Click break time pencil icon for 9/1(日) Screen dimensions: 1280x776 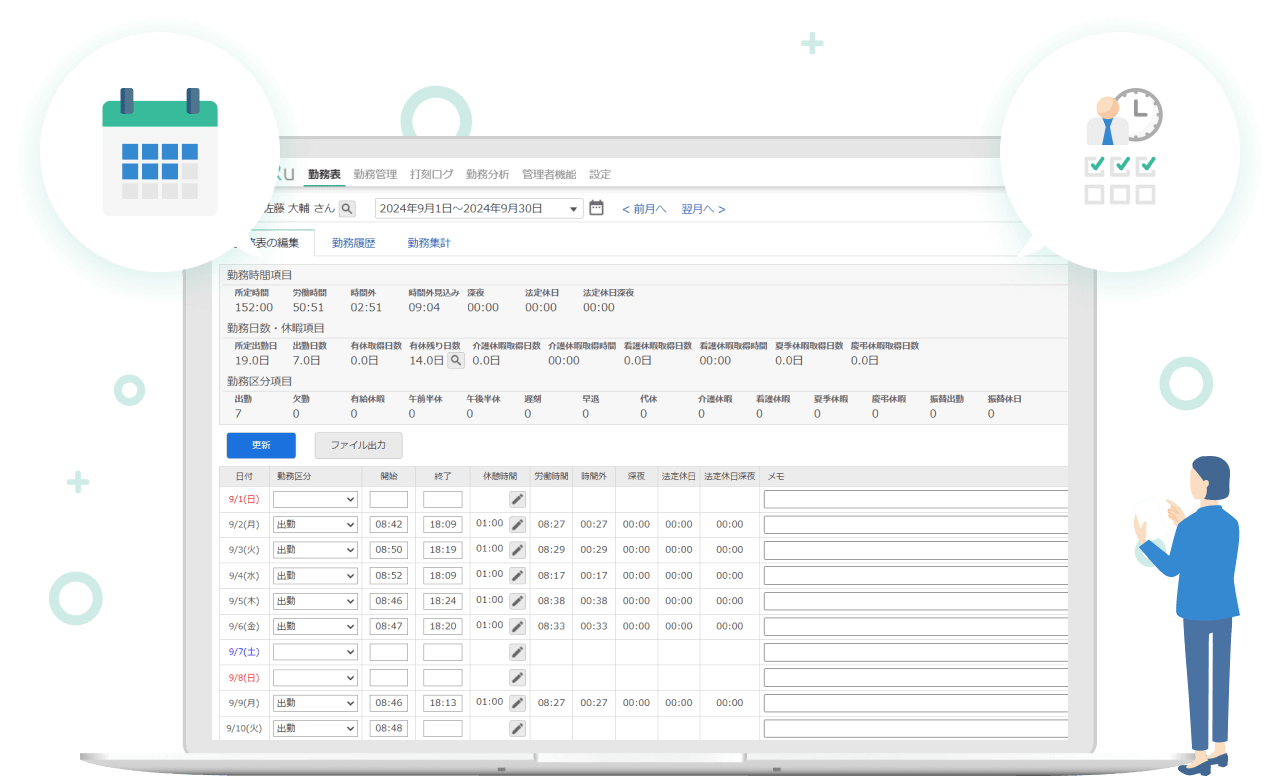click(x=517, y=499)
